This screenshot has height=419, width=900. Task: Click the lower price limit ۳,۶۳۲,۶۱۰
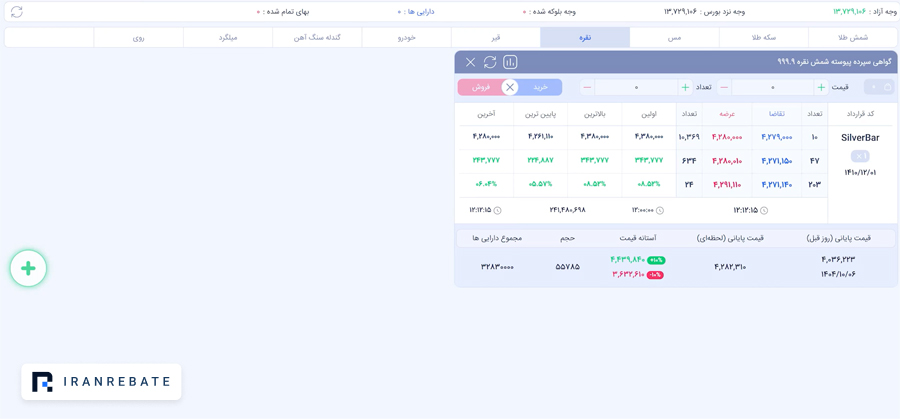[629, 274]
